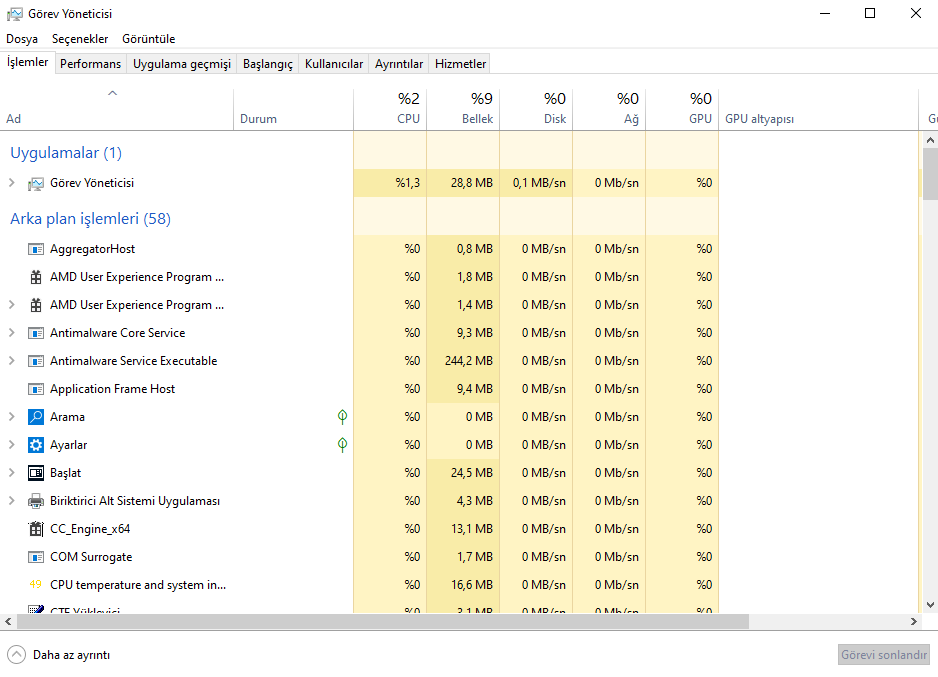Sort by the Durum column header

click(293, 109)
